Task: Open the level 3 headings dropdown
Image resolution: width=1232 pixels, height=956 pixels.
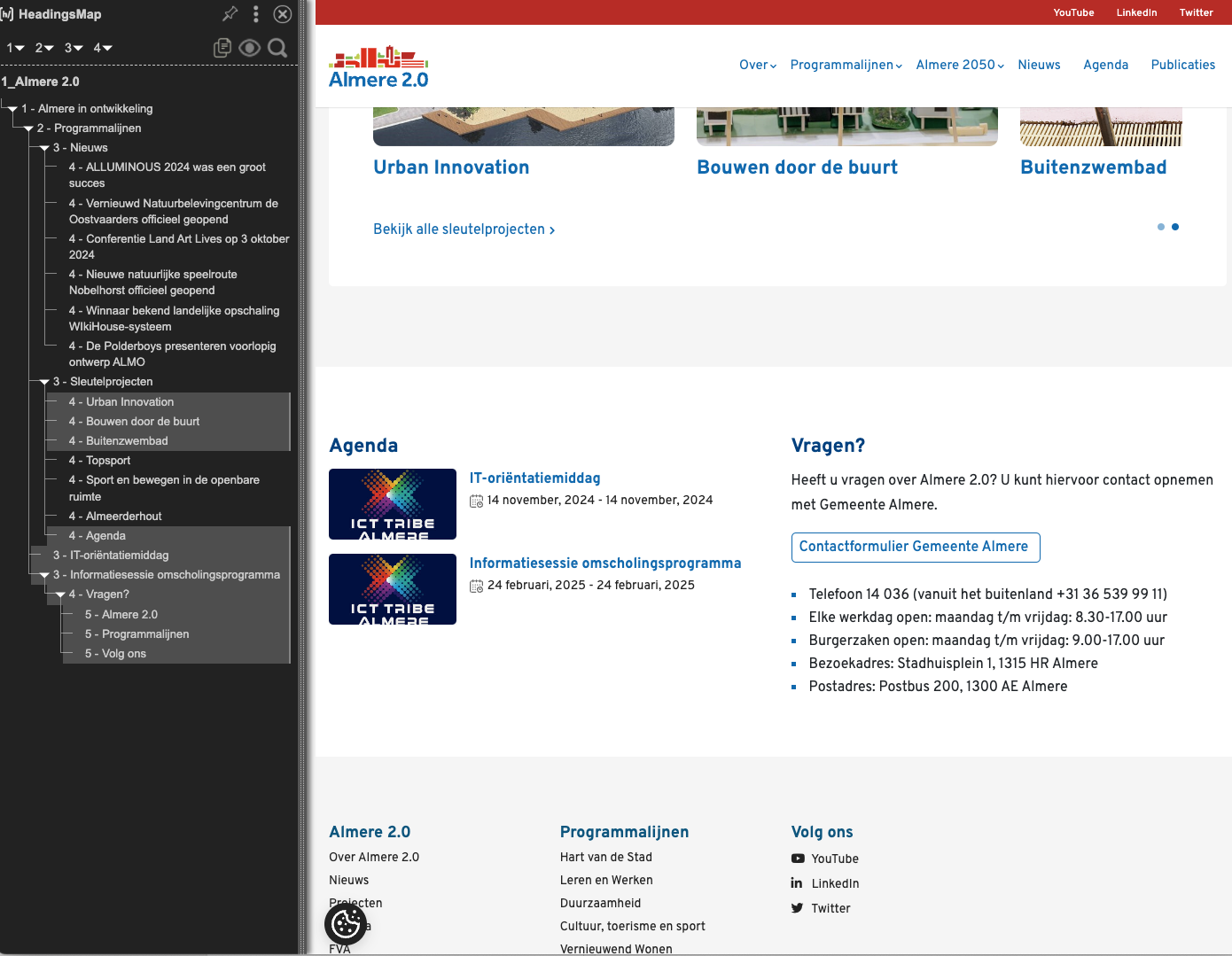Action: [x=74, y=48]
